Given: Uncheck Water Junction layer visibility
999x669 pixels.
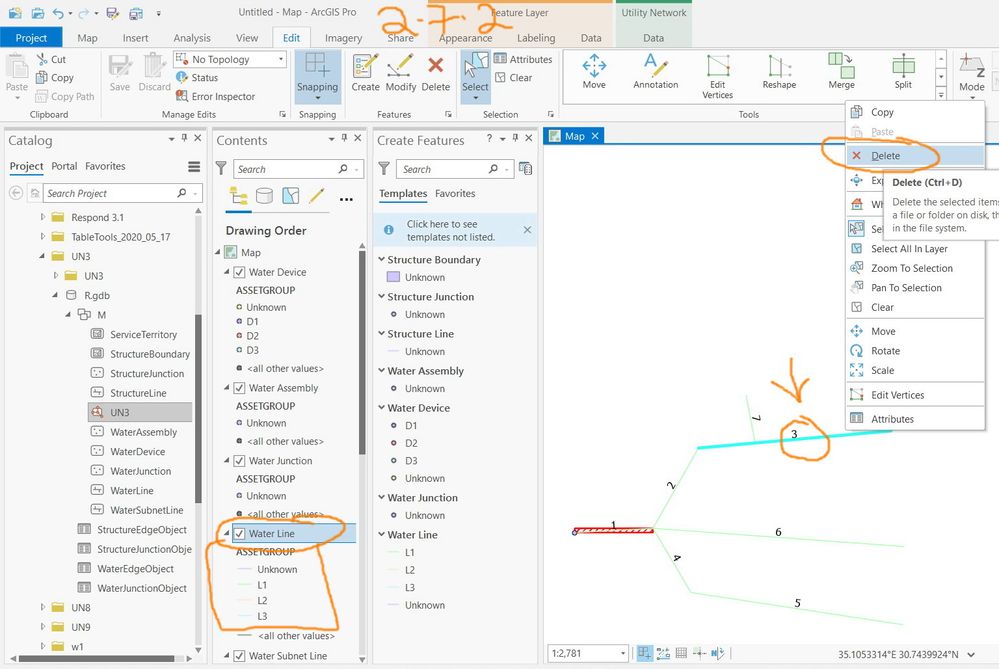Looking at the screenshot, I should [240, 461].
